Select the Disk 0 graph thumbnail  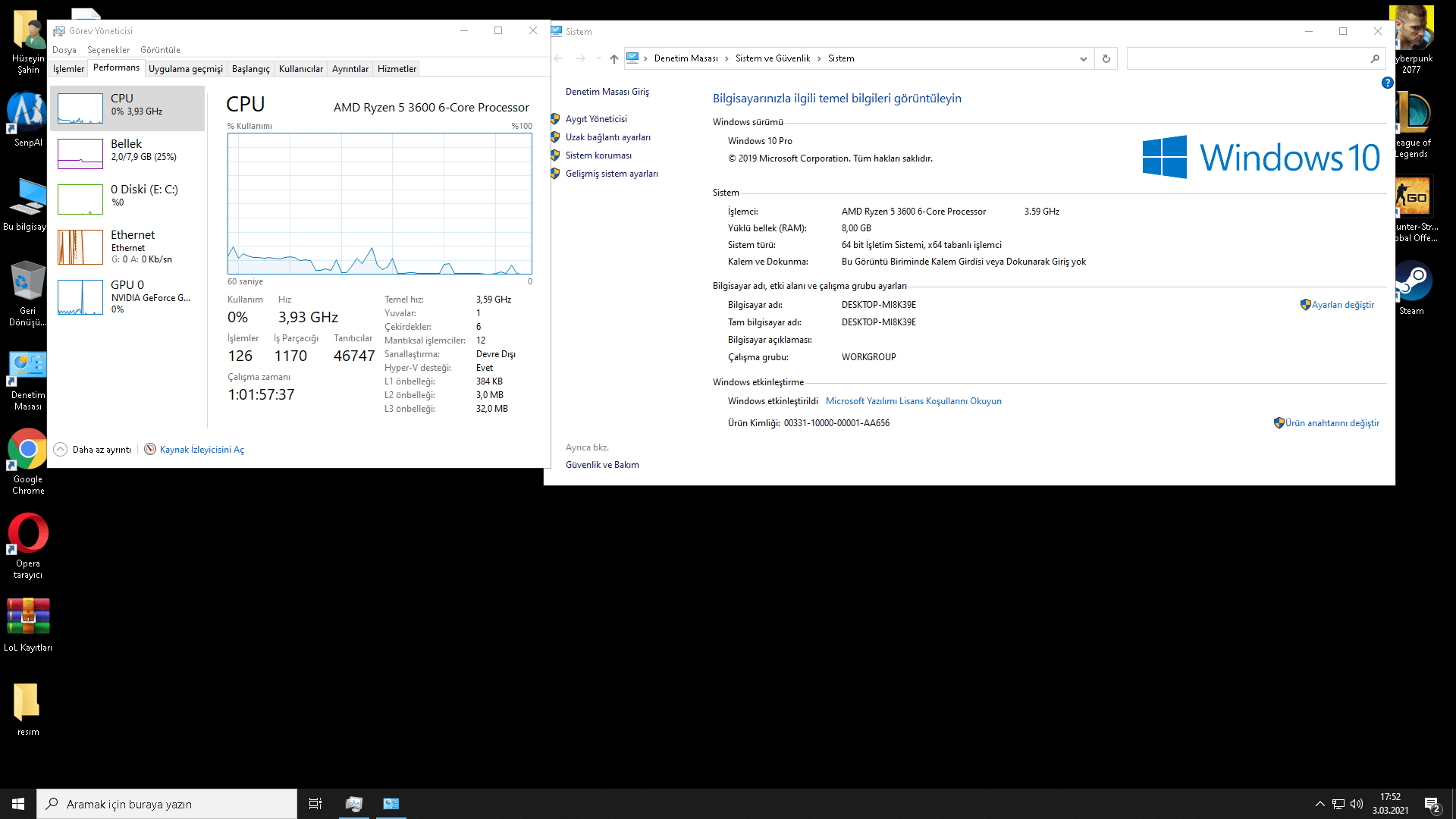(x=80, y=199)
